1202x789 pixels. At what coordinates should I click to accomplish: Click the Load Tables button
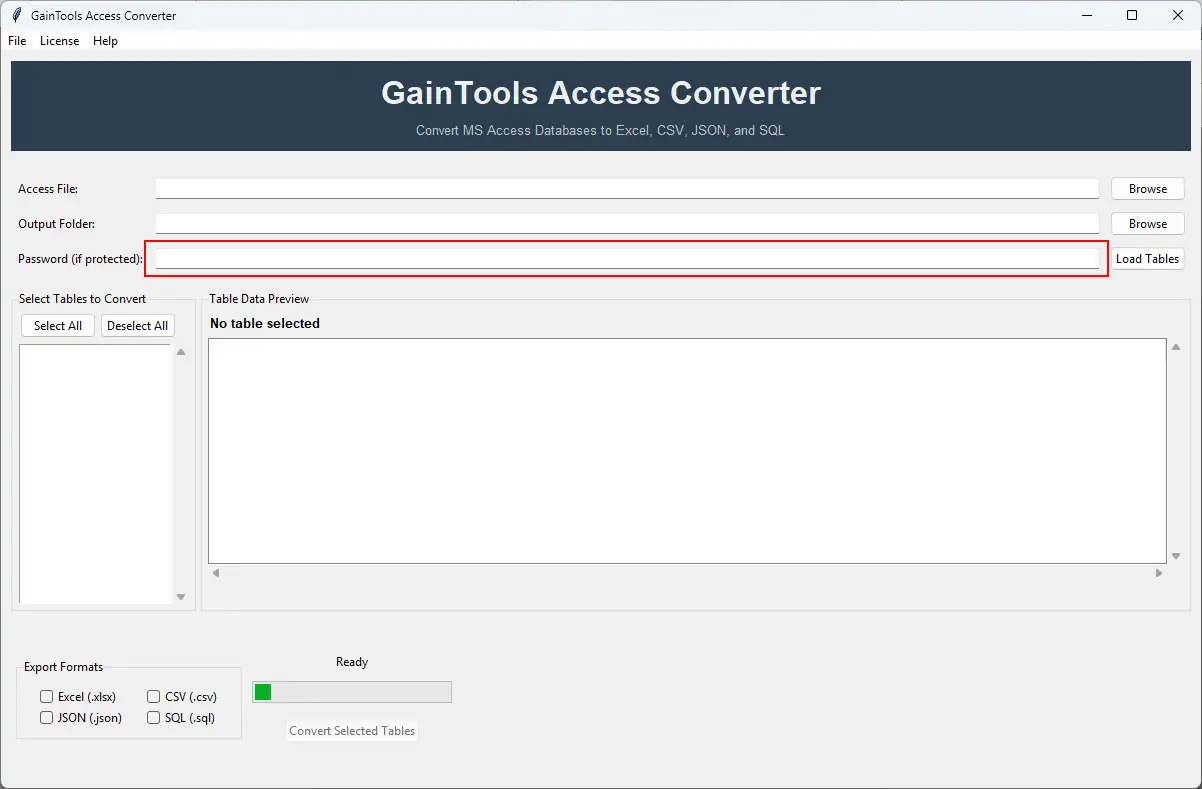[1147, 259]
